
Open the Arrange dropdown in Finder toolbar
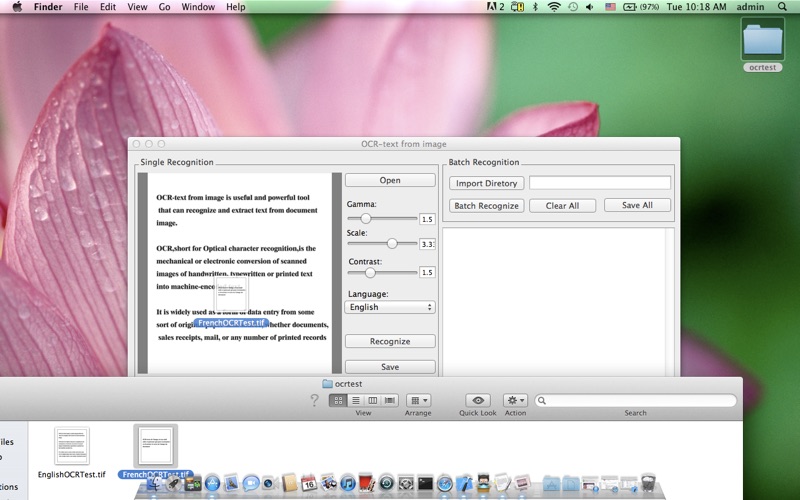click(x=418, y=401)
